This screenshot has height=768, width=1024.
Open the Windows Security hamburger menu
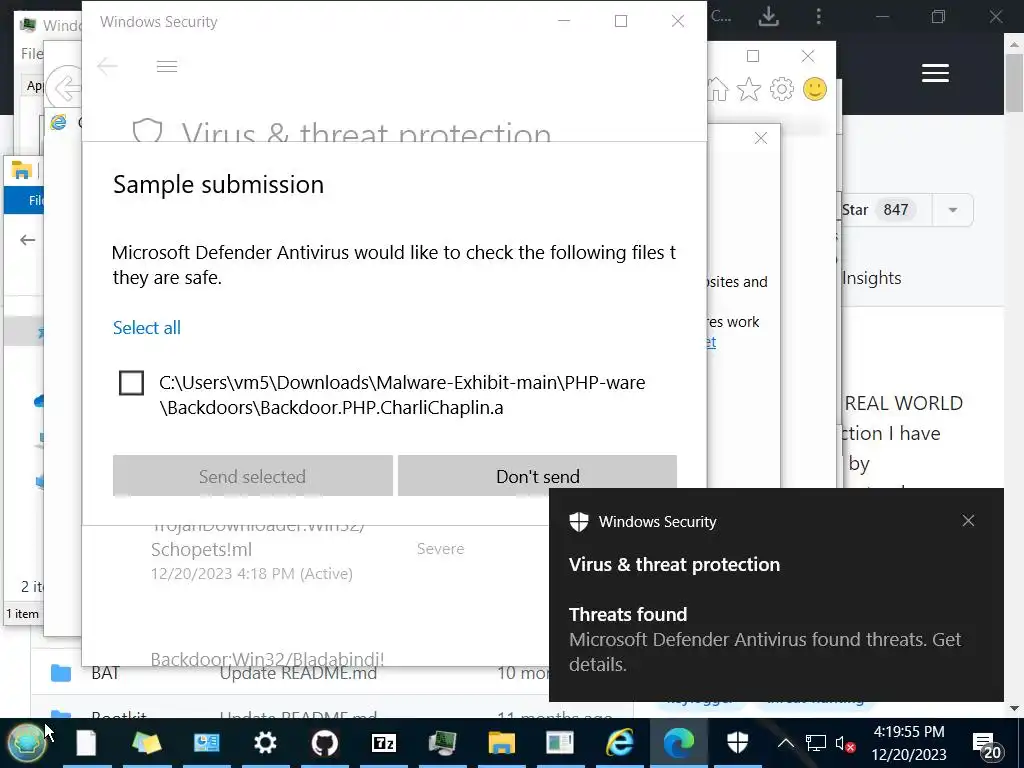167,67
